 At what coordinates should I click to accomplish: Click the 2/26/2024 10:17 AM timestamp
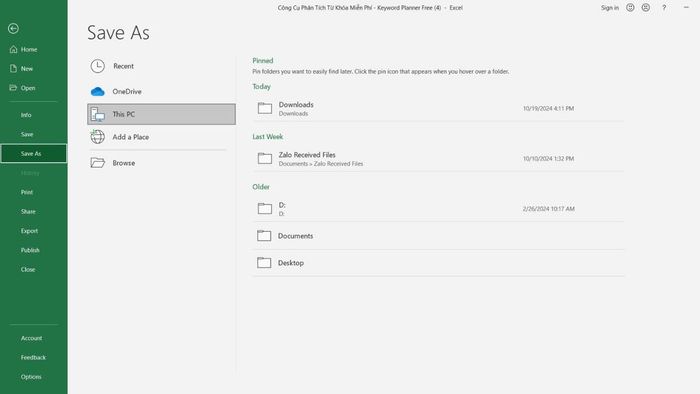549,208
